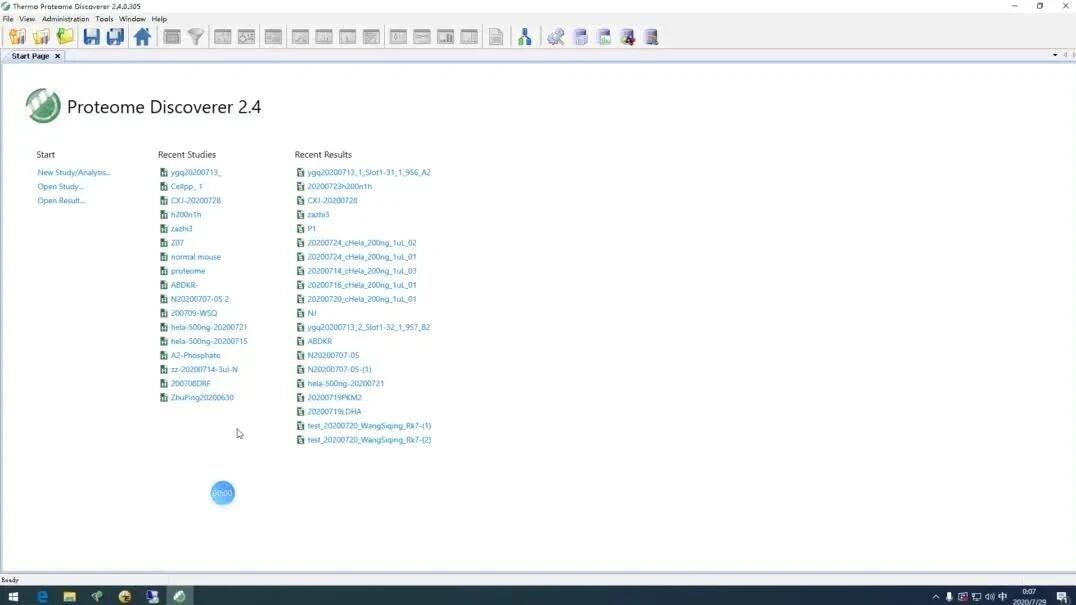
Task: Open the Window menu
Action: click(x=132, y=19)
